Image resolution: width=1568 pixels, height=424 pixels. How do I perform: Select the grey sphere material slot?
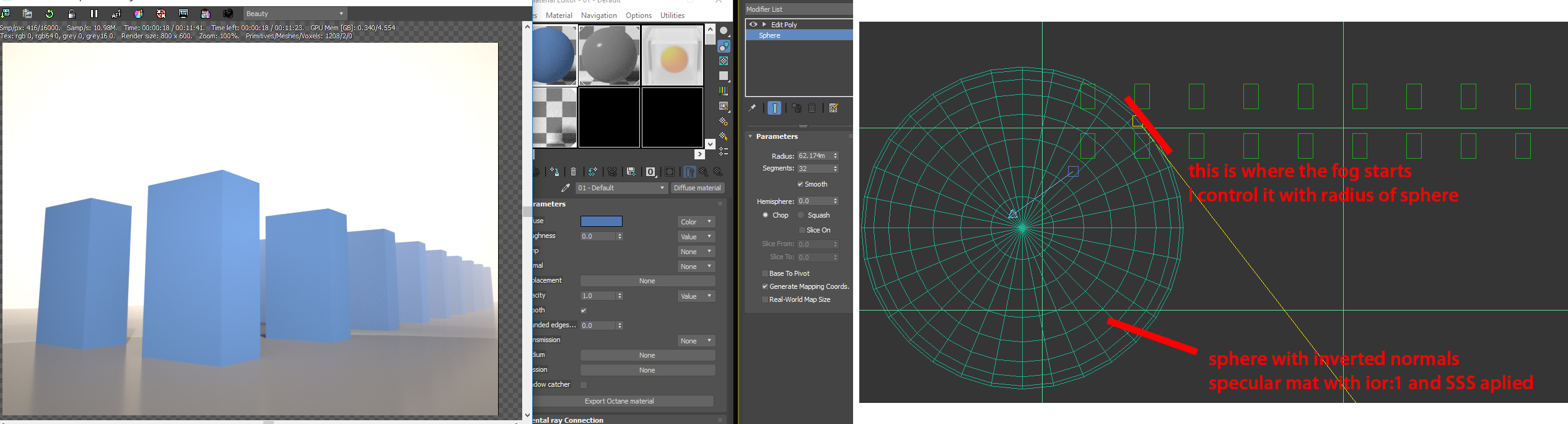coord(609,55)
